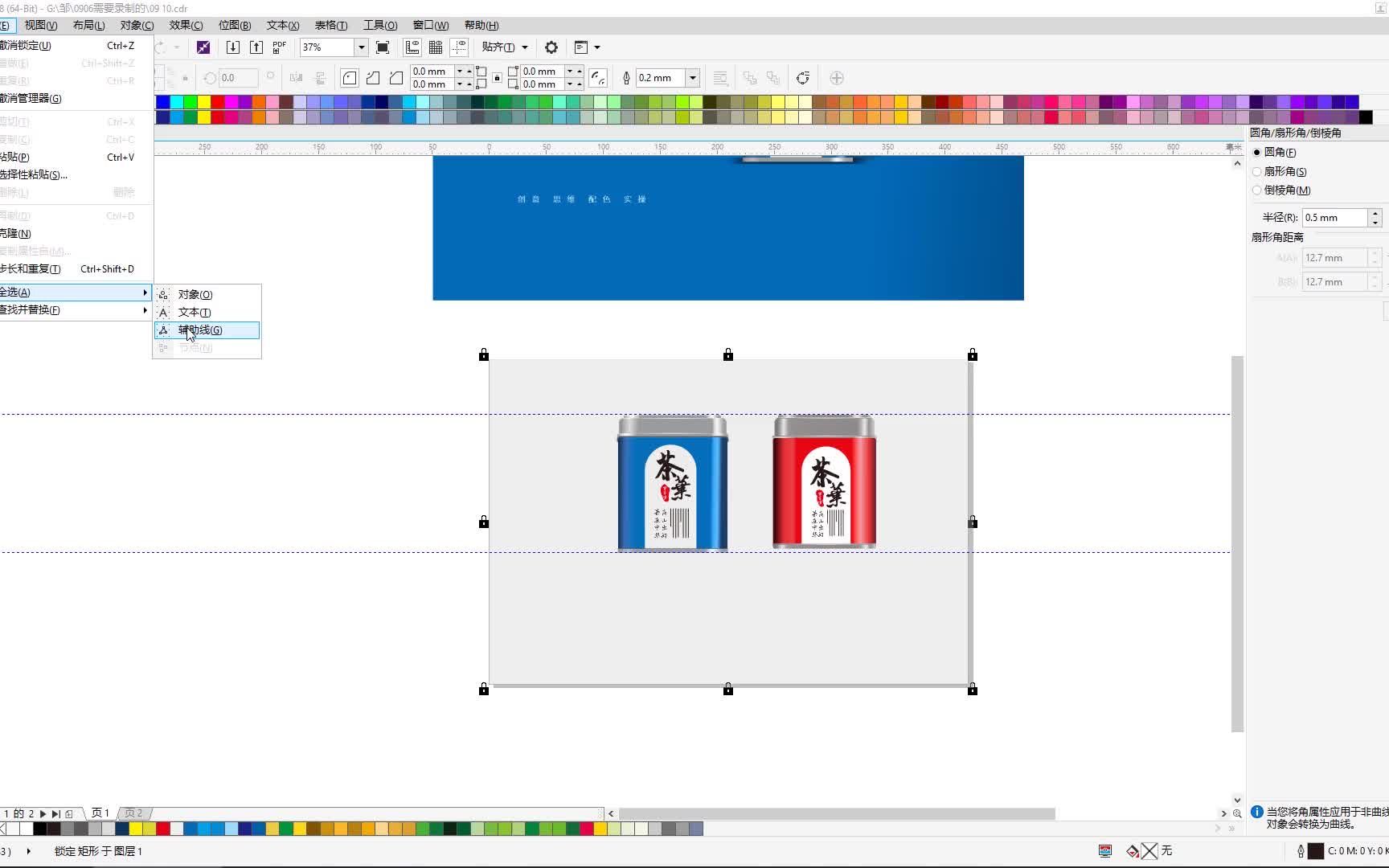Expand the 全选(A) submenu arrow
This screenshot has height=868, width=1389.
[x=145, y=292]
